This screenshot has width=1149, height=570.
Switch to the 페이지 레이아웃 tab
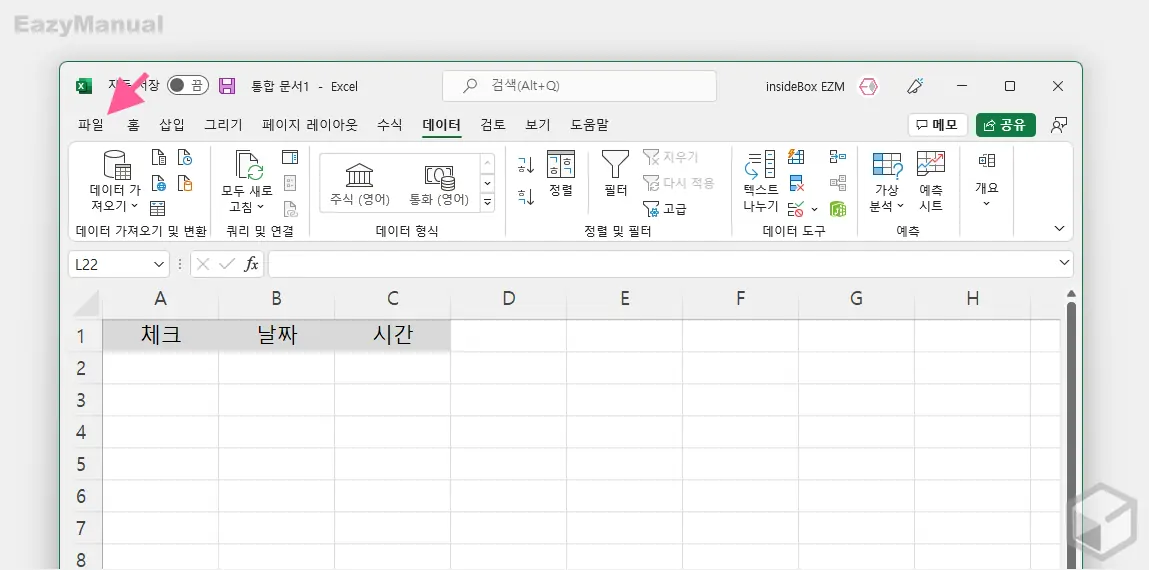[309, 125]
